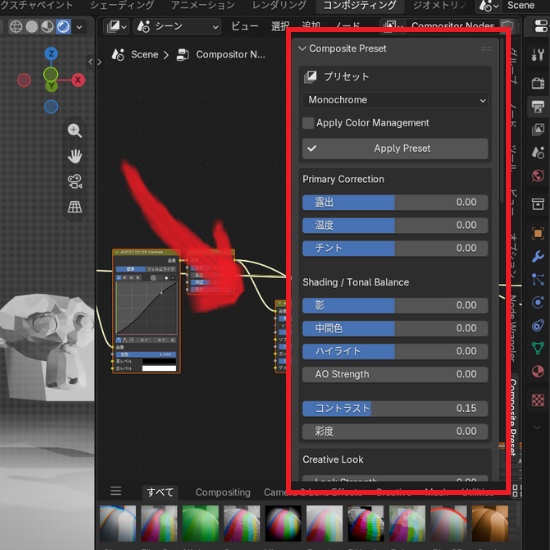Click the viewport zoom magnifier icon

tap(75, 131)
